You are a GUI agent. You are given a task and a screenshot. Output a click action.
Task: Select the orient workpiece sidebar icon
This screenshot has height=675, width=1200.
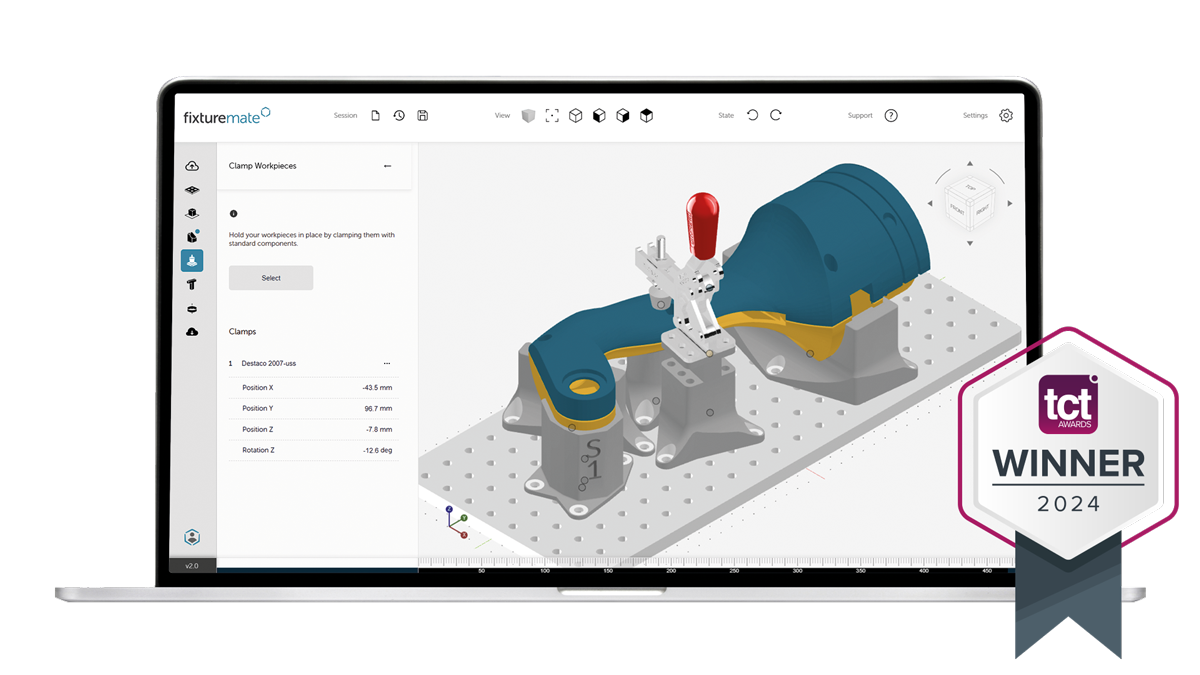point(192,212)
